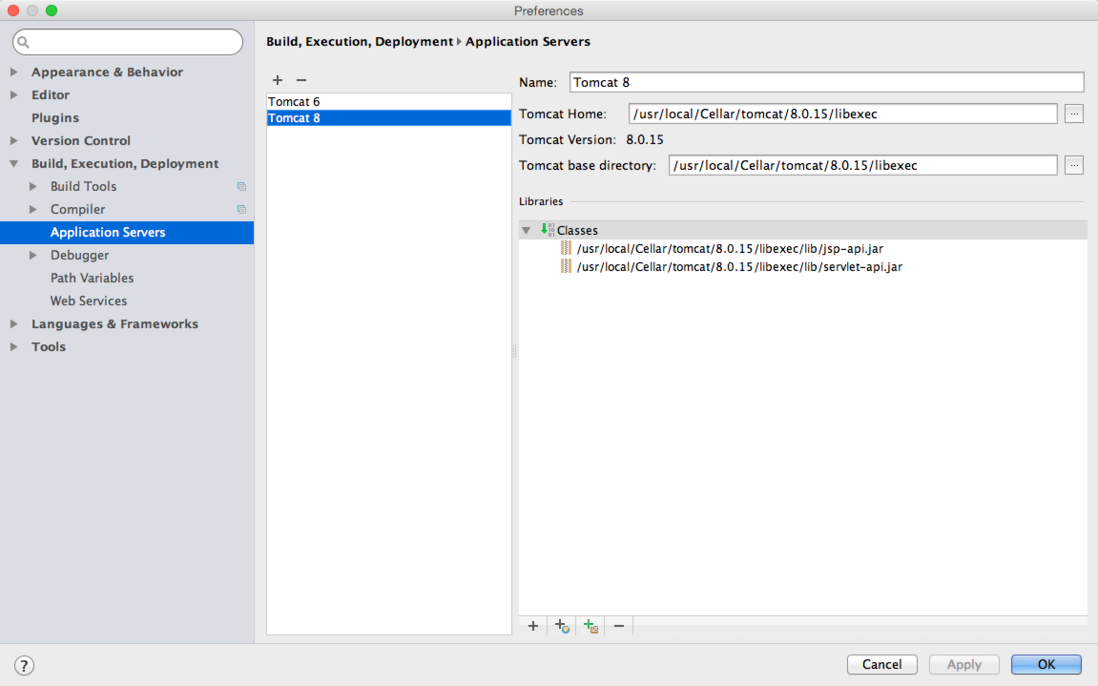This screenshot has height=686, width=1098.
Task: Remove selected application server with minus icon
Action: coord(301,80)
